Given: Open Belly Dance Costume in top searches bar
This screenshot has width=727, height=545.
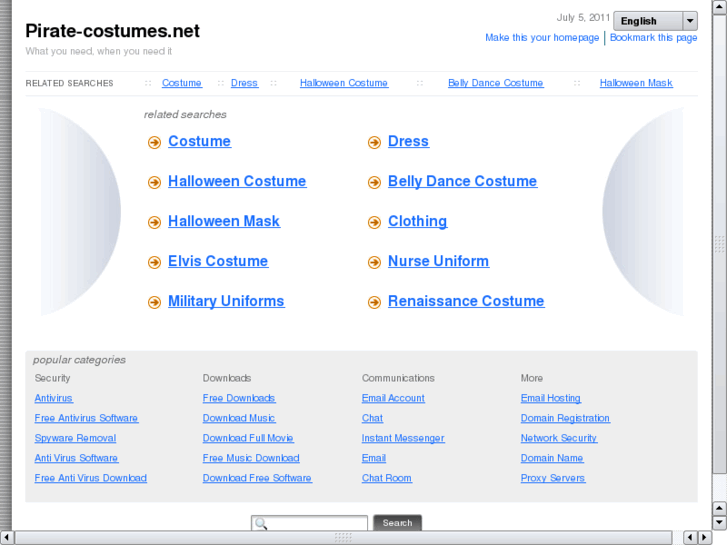Looking at the screenshot, I should [496, 83].
